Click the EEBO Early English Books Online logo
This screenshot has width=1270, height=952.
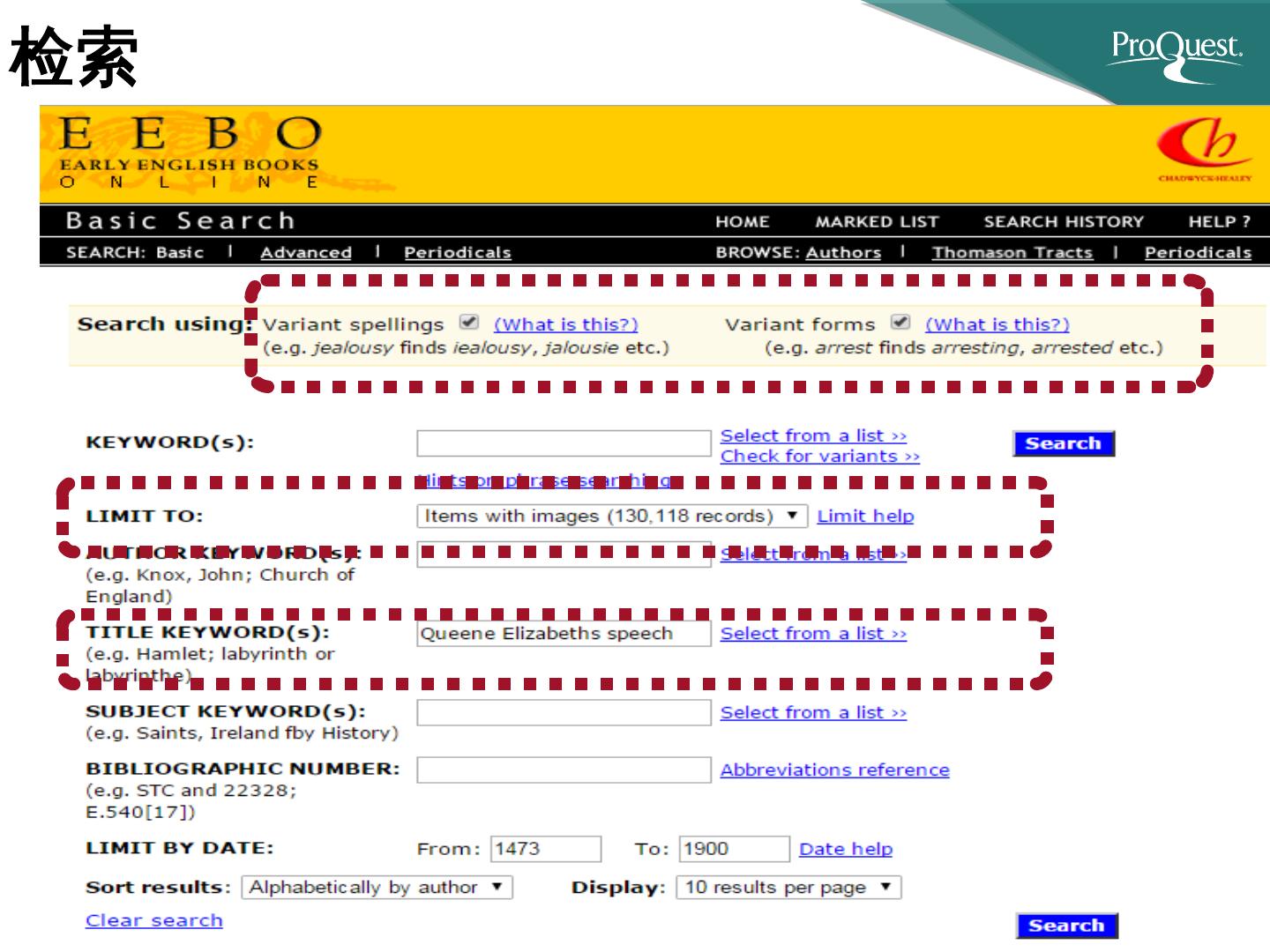coord(190,152)
